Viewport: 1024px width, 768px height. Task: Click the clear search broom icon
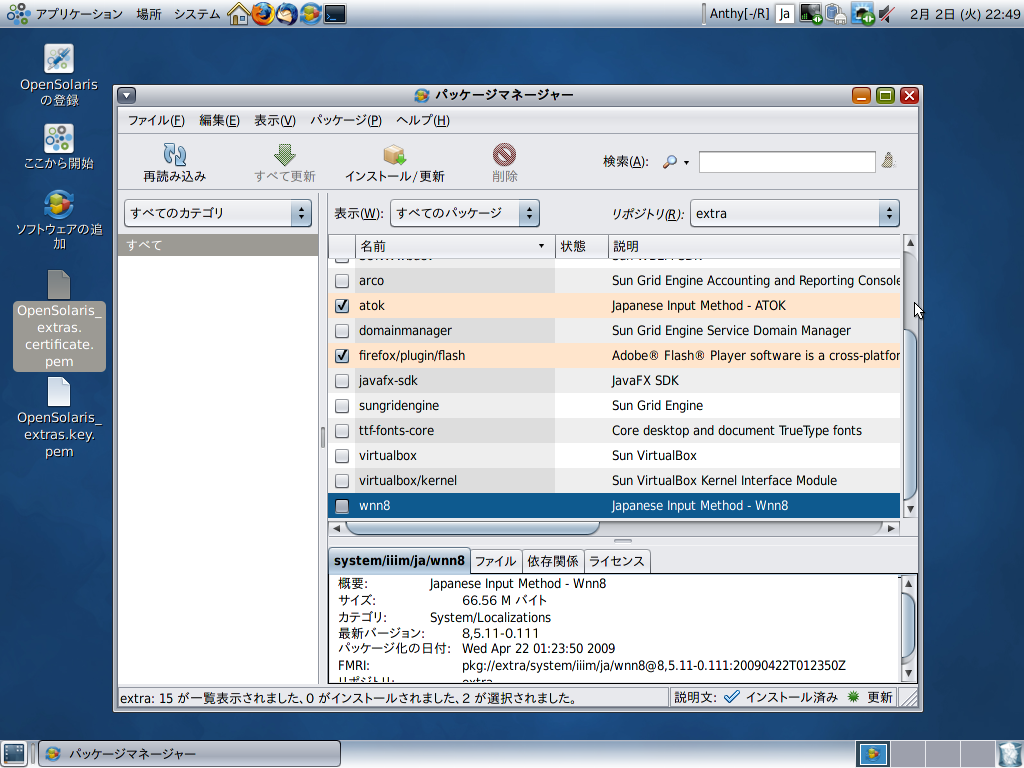click(x=888, y=160)
